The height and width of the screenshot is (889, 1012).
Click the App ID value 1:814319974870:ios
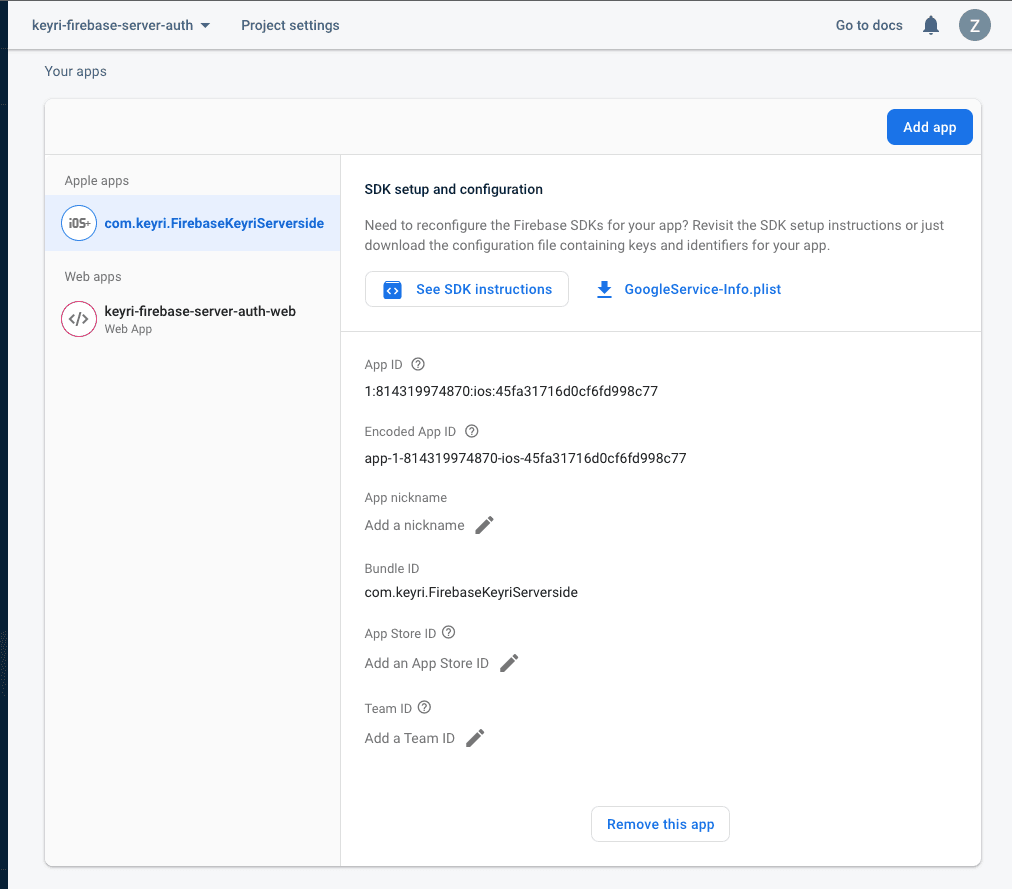coord(511,391)
